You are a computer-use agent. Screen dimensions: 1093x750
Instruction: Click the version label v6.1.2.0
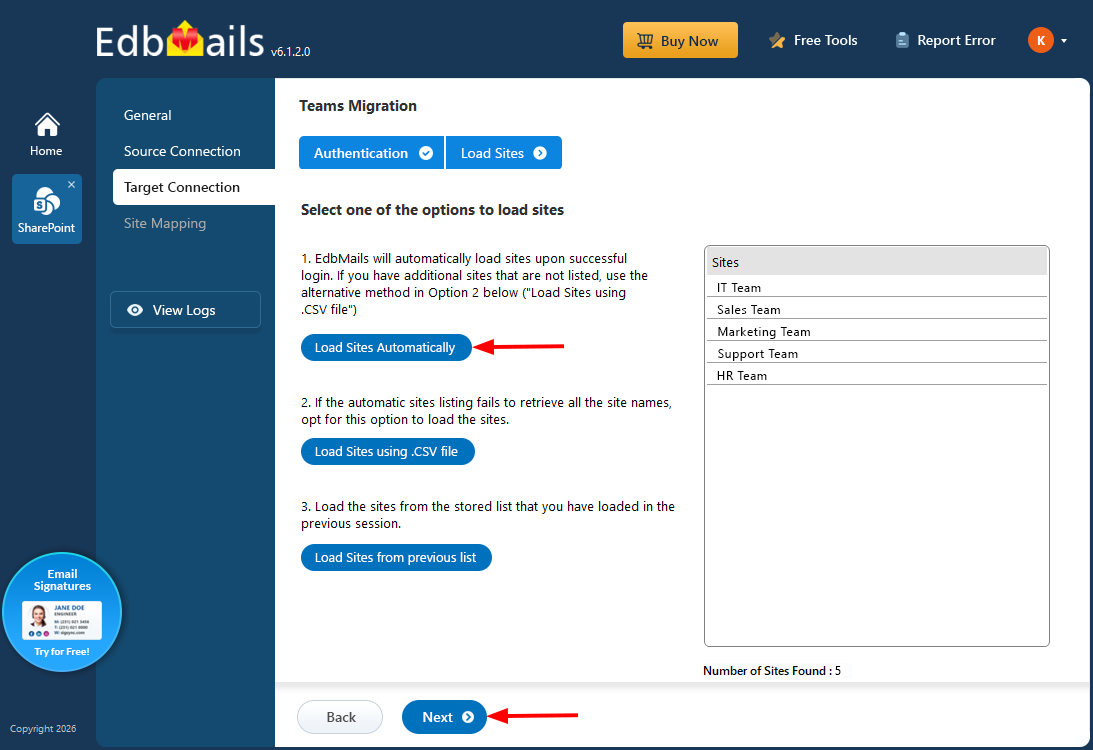point(291,52)
